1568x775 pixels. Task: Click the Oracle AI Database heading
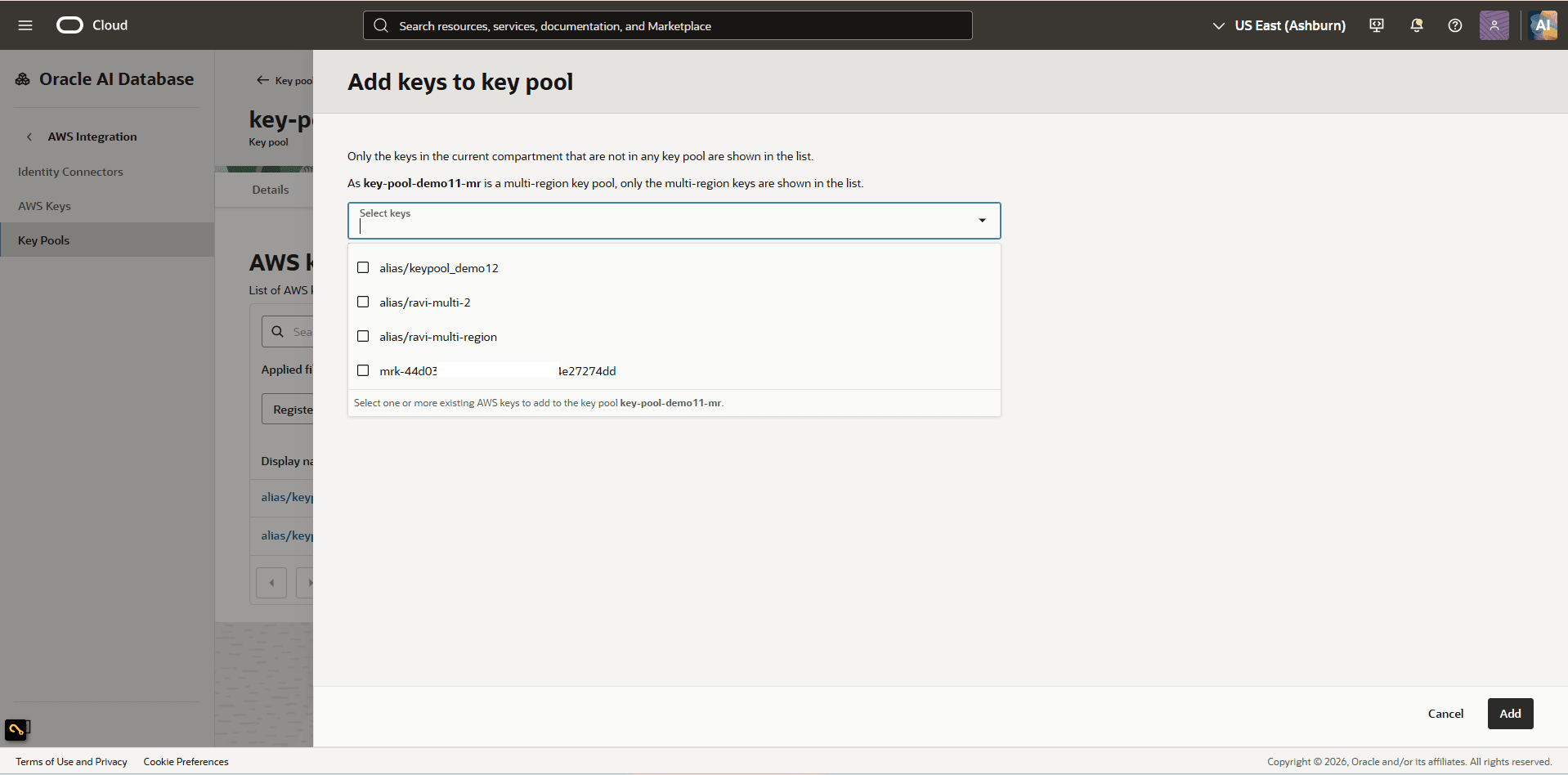coord(116,79)
